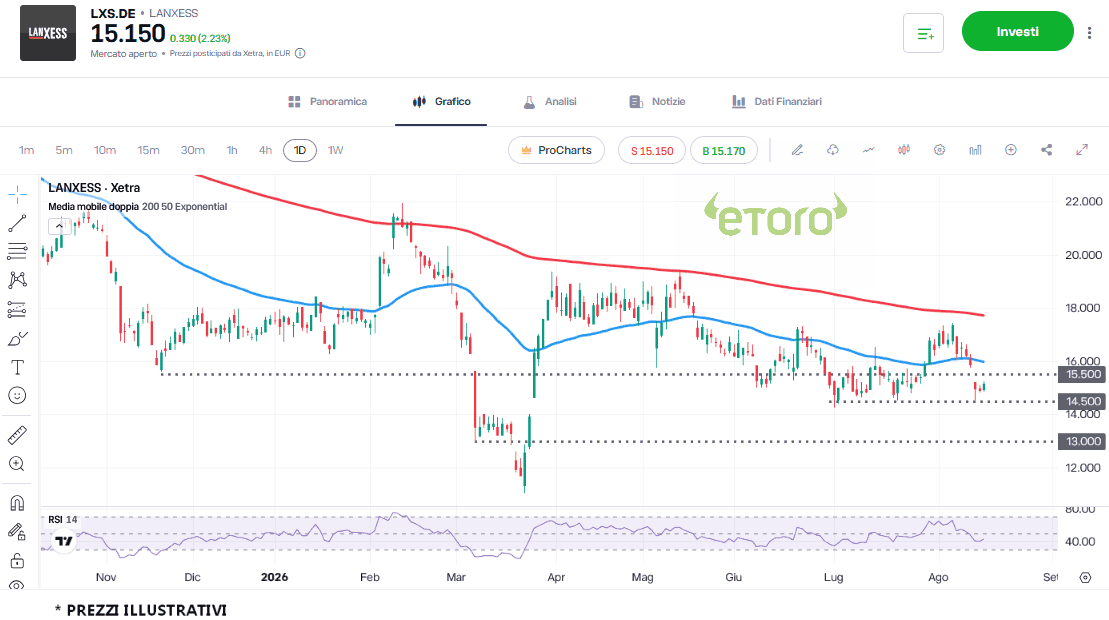
Task: Open the Grafico tab
Action: click(441, 102)
